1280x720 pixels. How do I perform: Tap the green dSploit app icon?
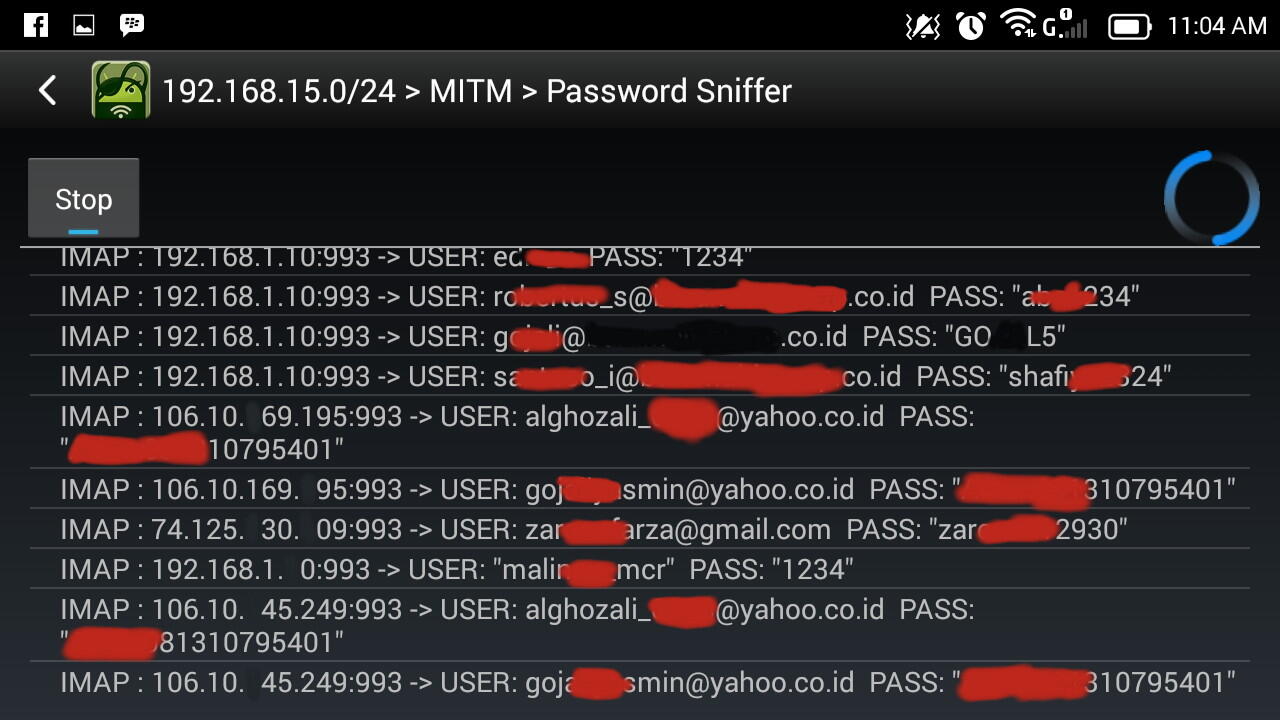coord(121,91)
